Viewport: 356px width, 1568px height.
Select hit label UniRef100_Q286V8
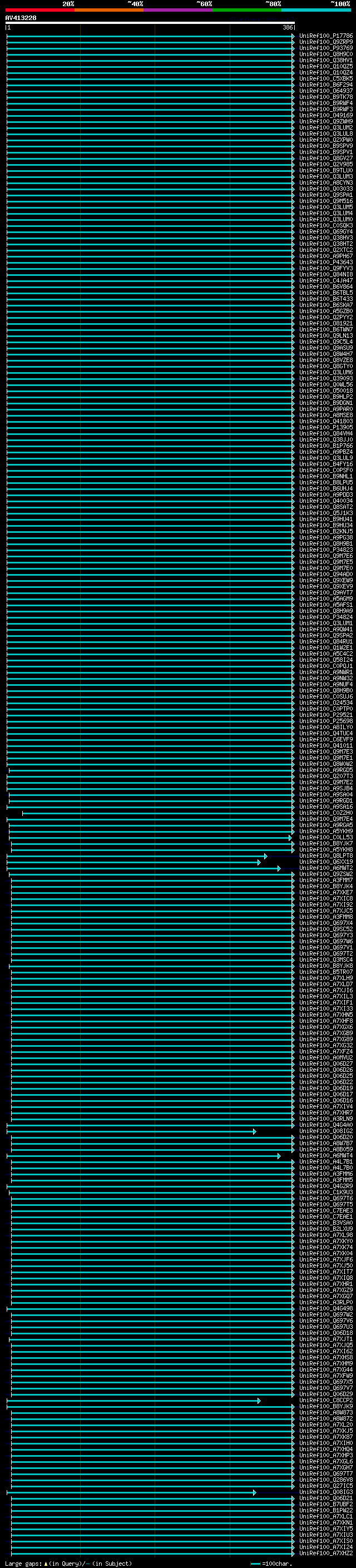coord(325,1480)
